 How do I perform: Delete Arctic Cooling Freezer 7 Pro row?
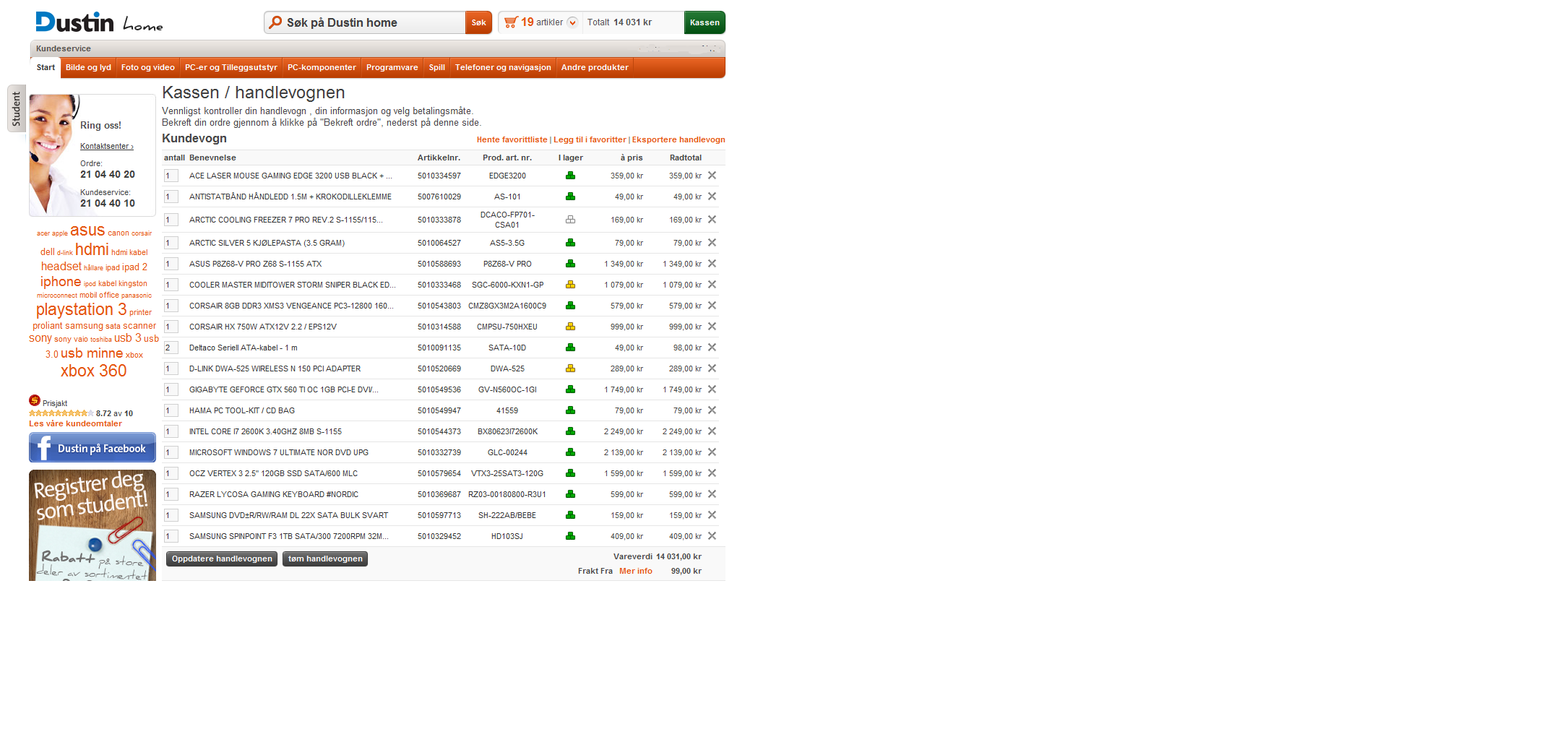[712, 220]
